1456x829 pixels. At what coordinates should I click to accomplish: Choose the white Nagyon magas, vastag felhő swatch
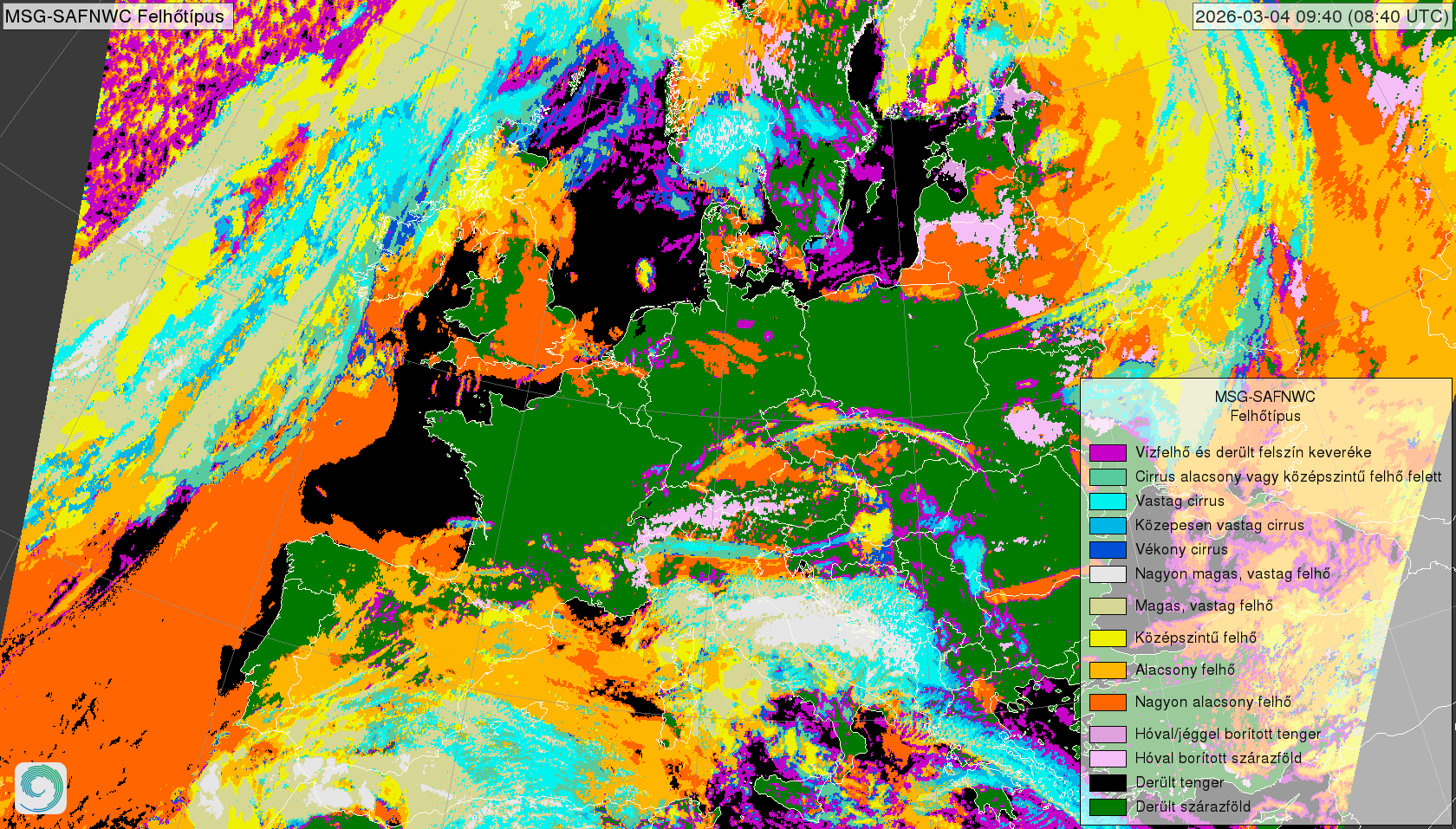(x=1108, y=574)
